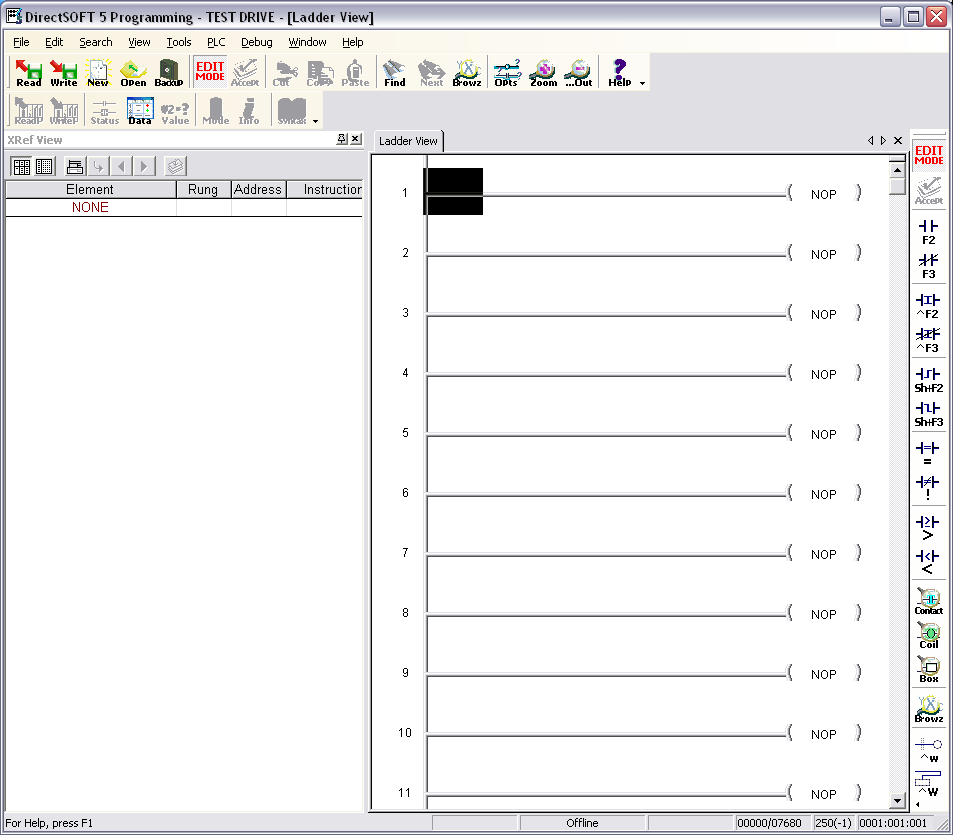Open the View menu
The image size is (953, 835).
pyautogui.click(x=139, y=42)
